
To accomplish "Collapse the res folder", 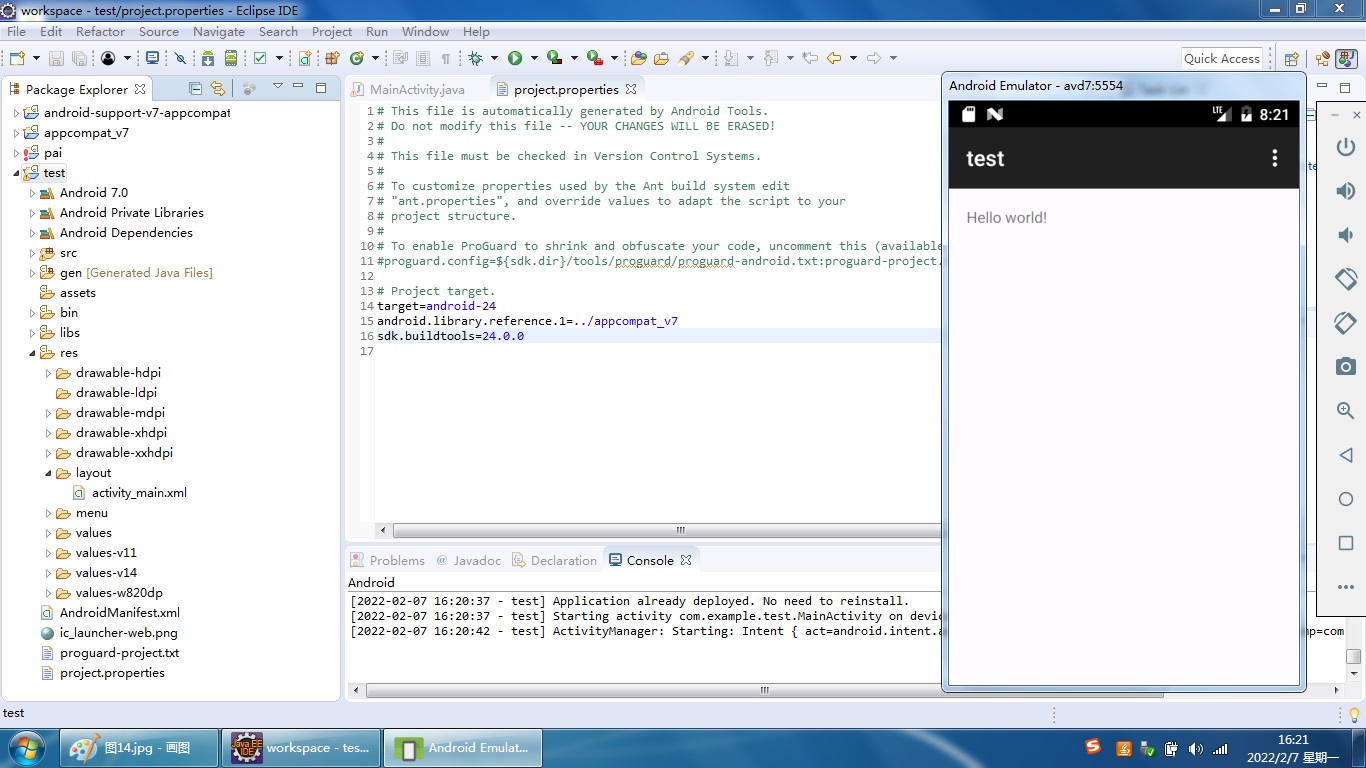I will 33,352.
